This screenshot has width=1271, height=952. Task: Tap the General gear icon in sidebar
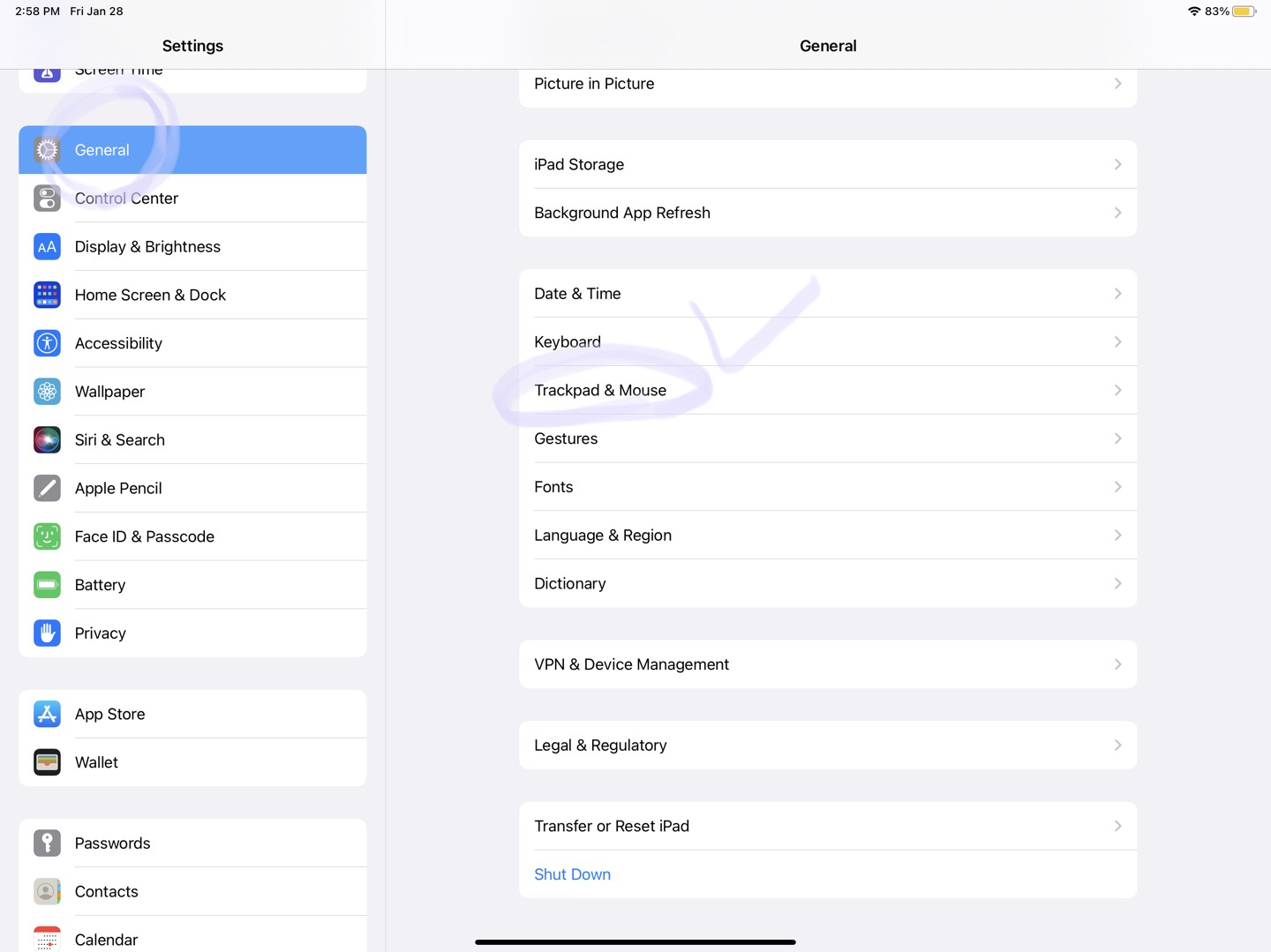click(x=47, y=150)
